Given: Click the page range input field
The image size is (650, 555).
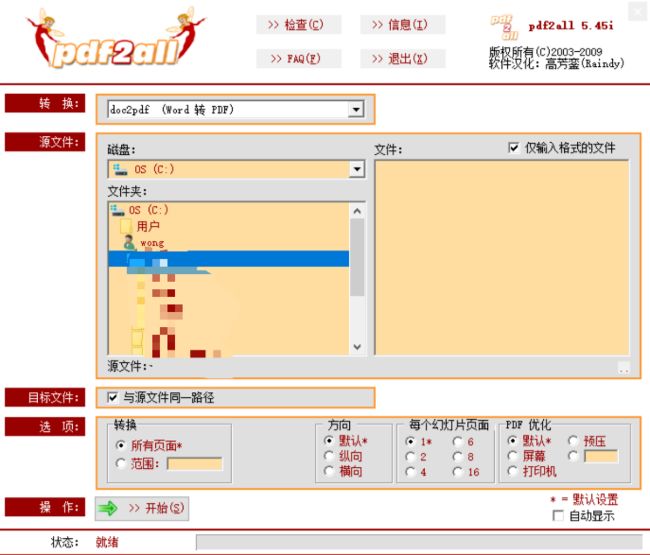Looking at the screenshot, I should click(x=195, y=463).
